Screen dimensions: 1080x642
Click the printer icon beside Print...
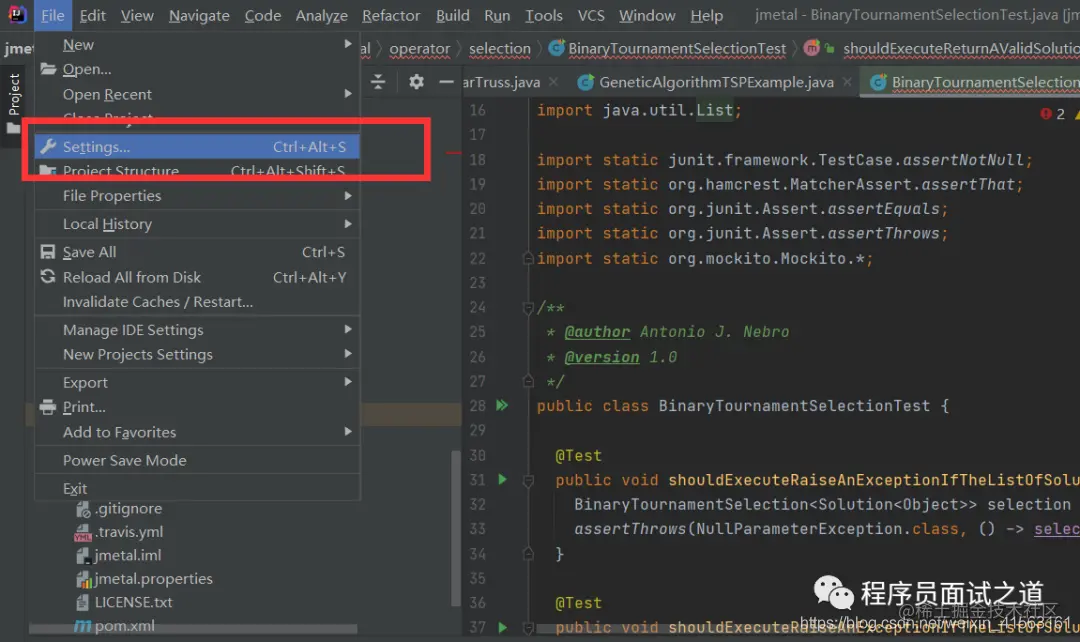click(x=48, y=407)
